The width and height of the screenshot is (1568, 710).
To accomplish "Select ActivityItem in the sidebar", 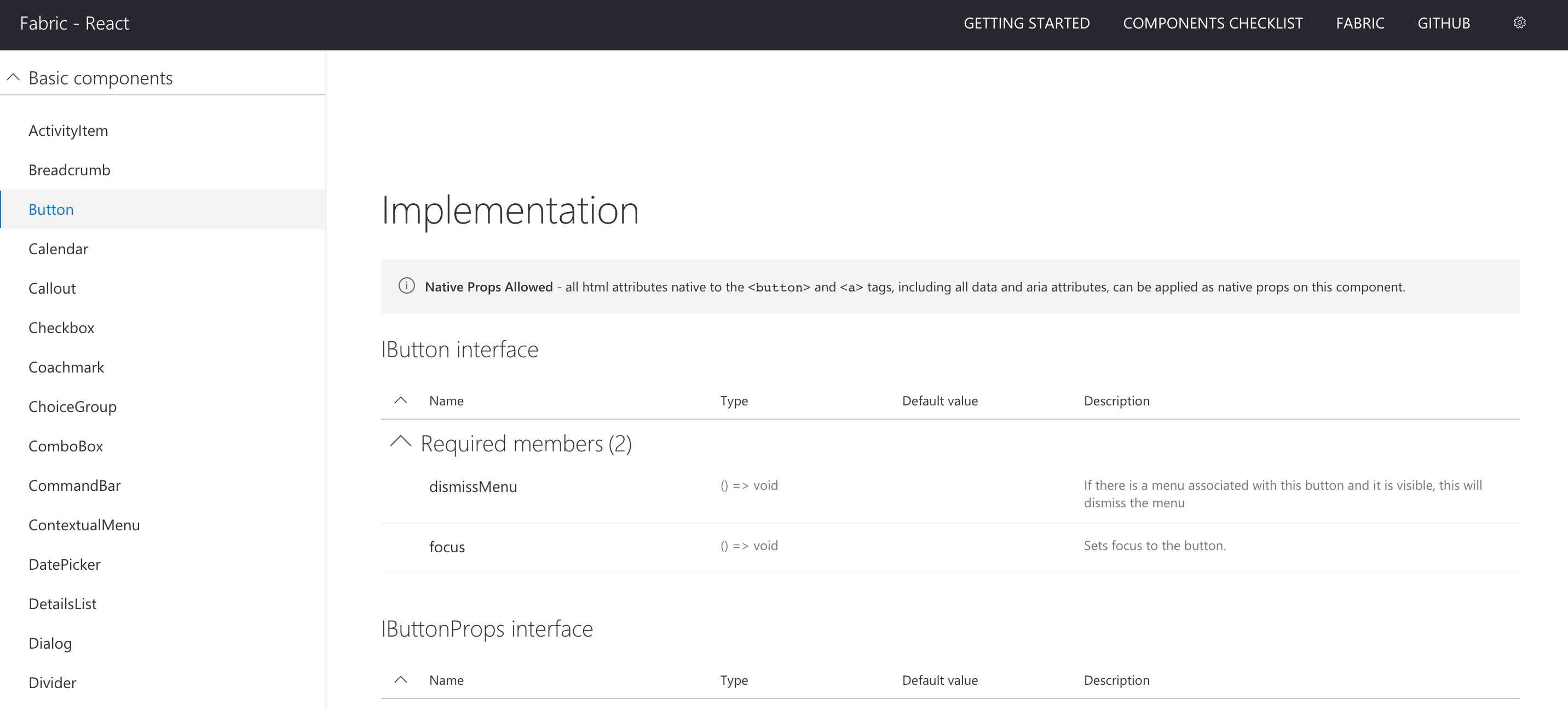I will point(68,130).
